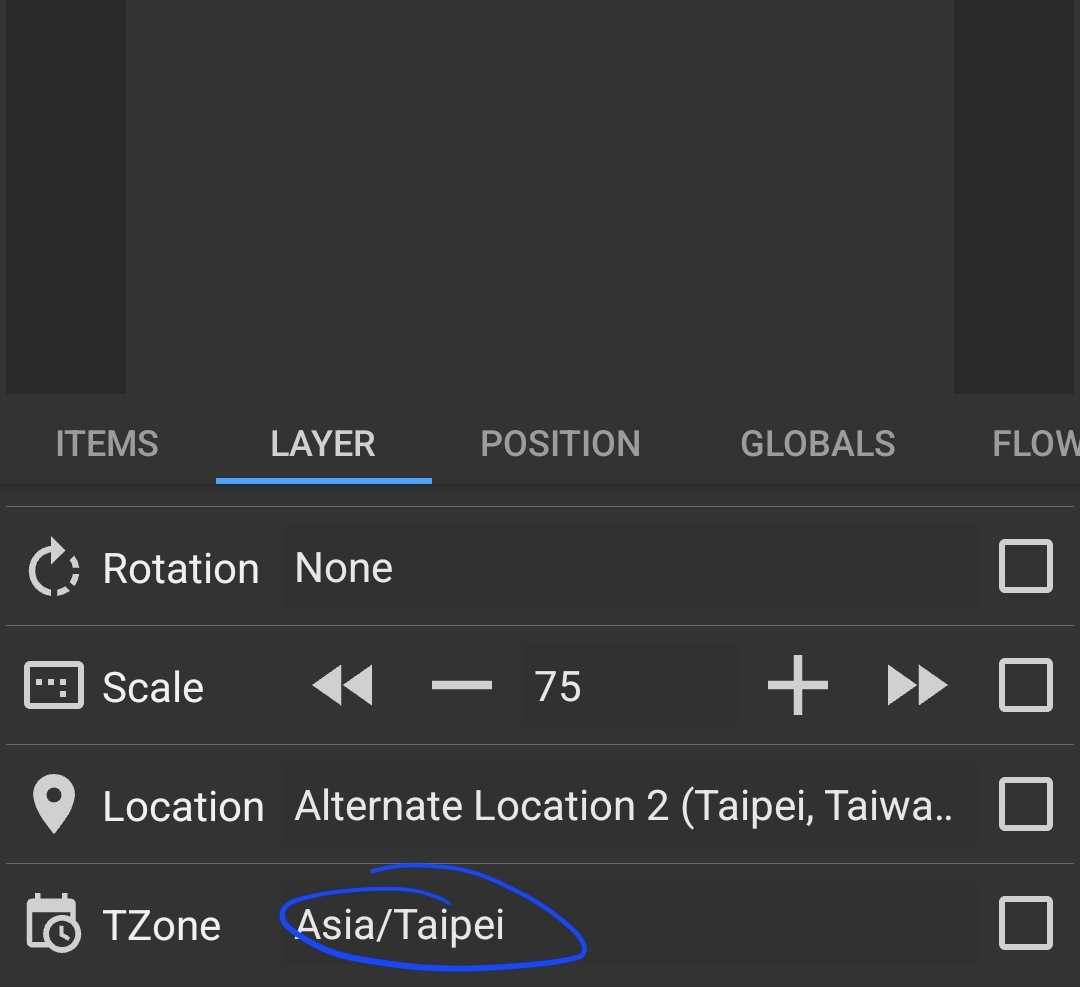This screenshot has width=1080, height=987.
Task: Select the TZone row checkbox
Action: [1026, 923]
